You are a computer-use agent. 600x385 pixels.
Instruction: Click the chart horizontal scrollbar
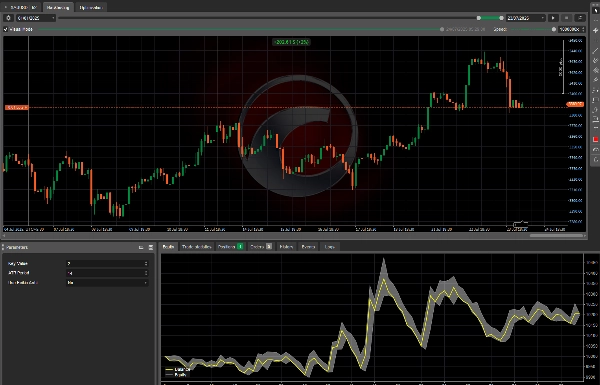(x=556, y=236)
